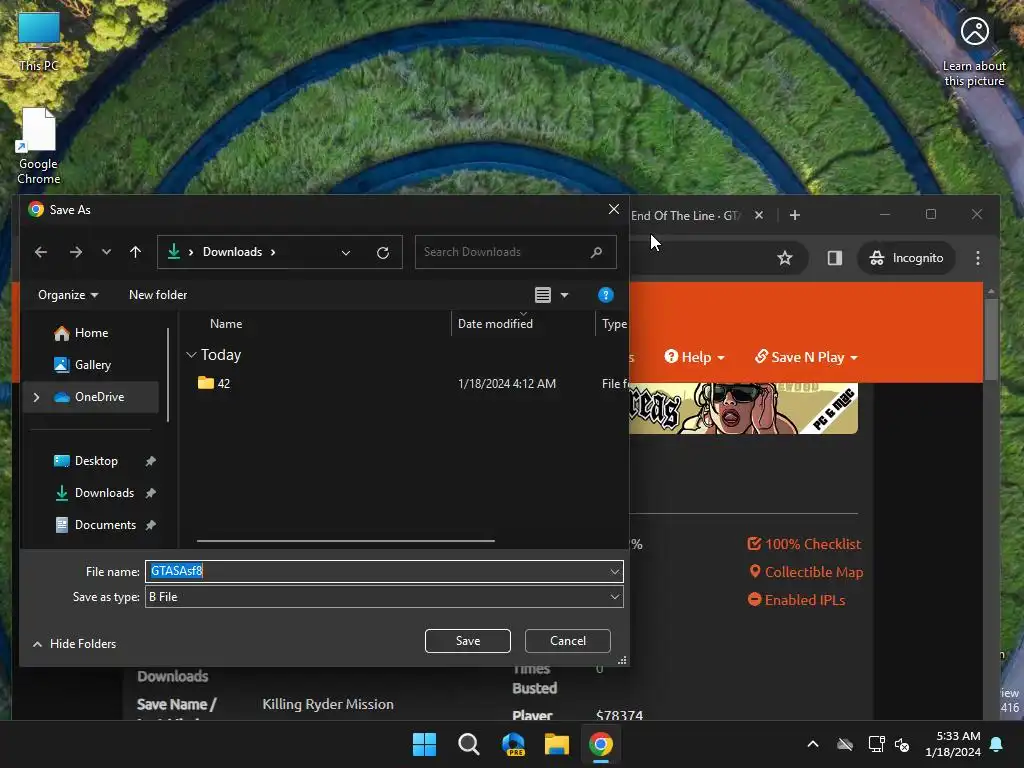This screenshot has height=768, width=1024.
Task: Select the This PC desktop icon
Action: point(39,41)
